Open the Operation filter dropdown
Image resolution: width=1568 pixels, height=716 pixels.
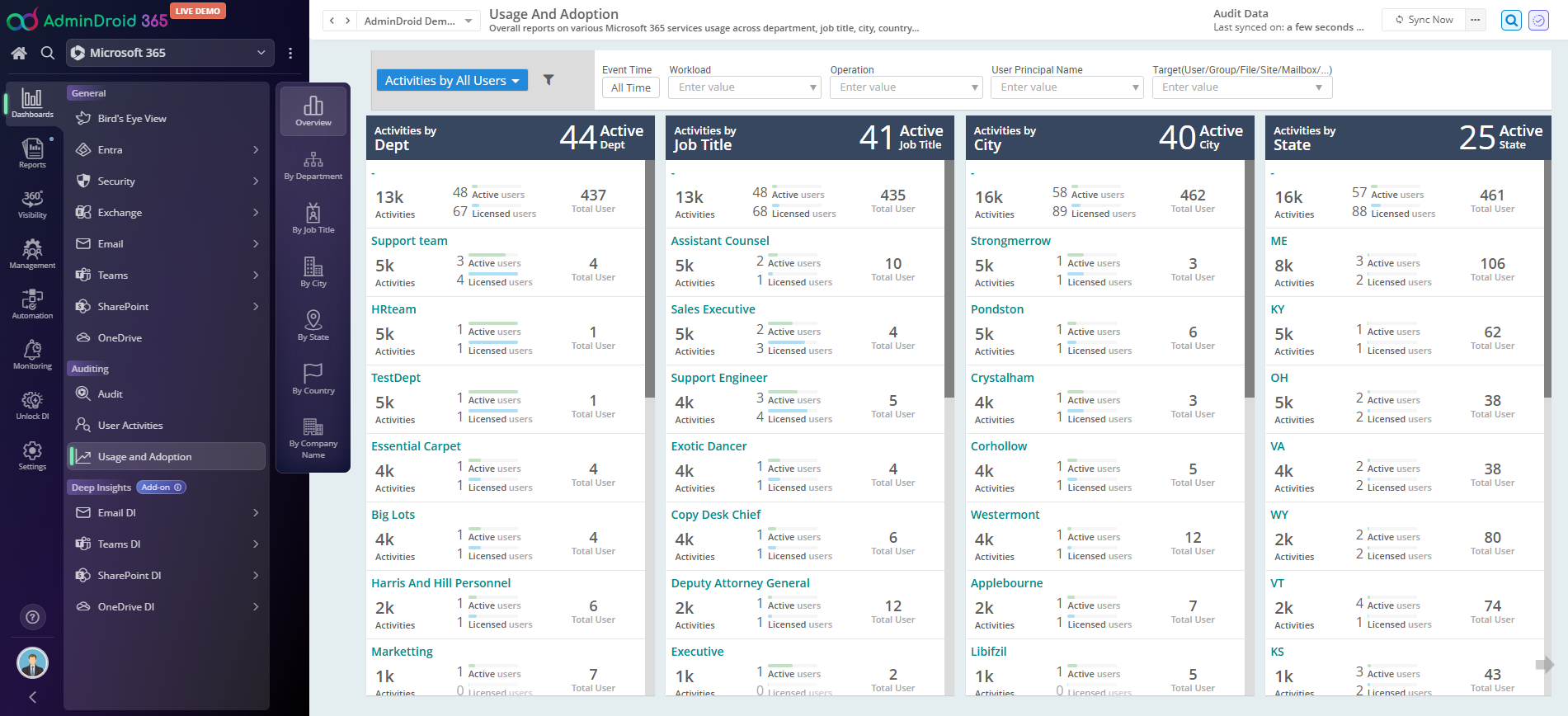pyautogui.click(x=906, y=87)
